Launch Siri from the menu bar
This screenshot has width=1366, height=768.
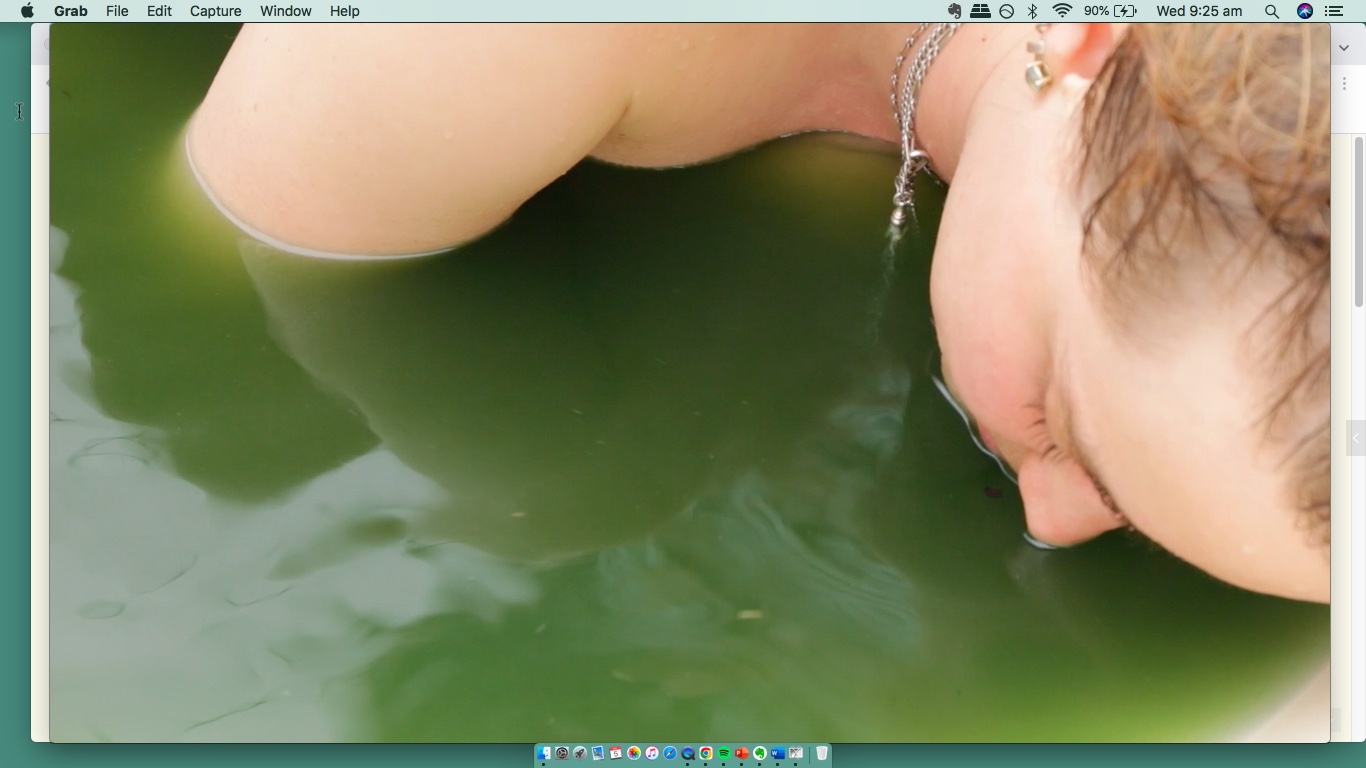tap(1304, 11)
